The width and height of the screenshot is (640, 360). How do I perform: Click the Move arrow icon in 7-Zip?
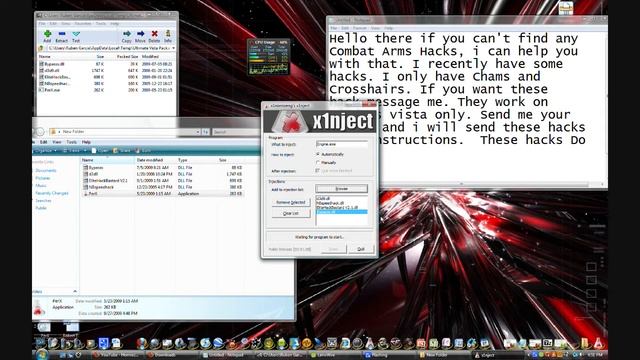tap(140, 34)
